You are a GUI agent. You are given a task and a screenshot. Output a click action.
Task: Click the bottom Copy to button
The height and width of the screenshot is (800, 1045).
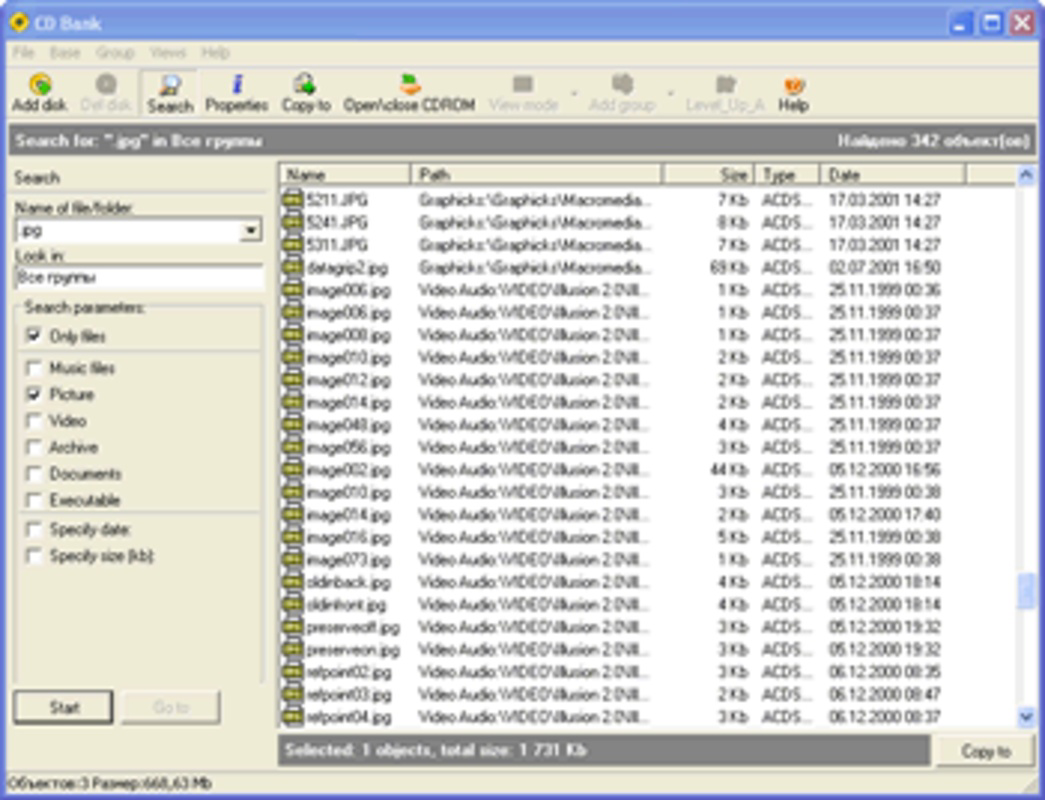tap(986, 749)
